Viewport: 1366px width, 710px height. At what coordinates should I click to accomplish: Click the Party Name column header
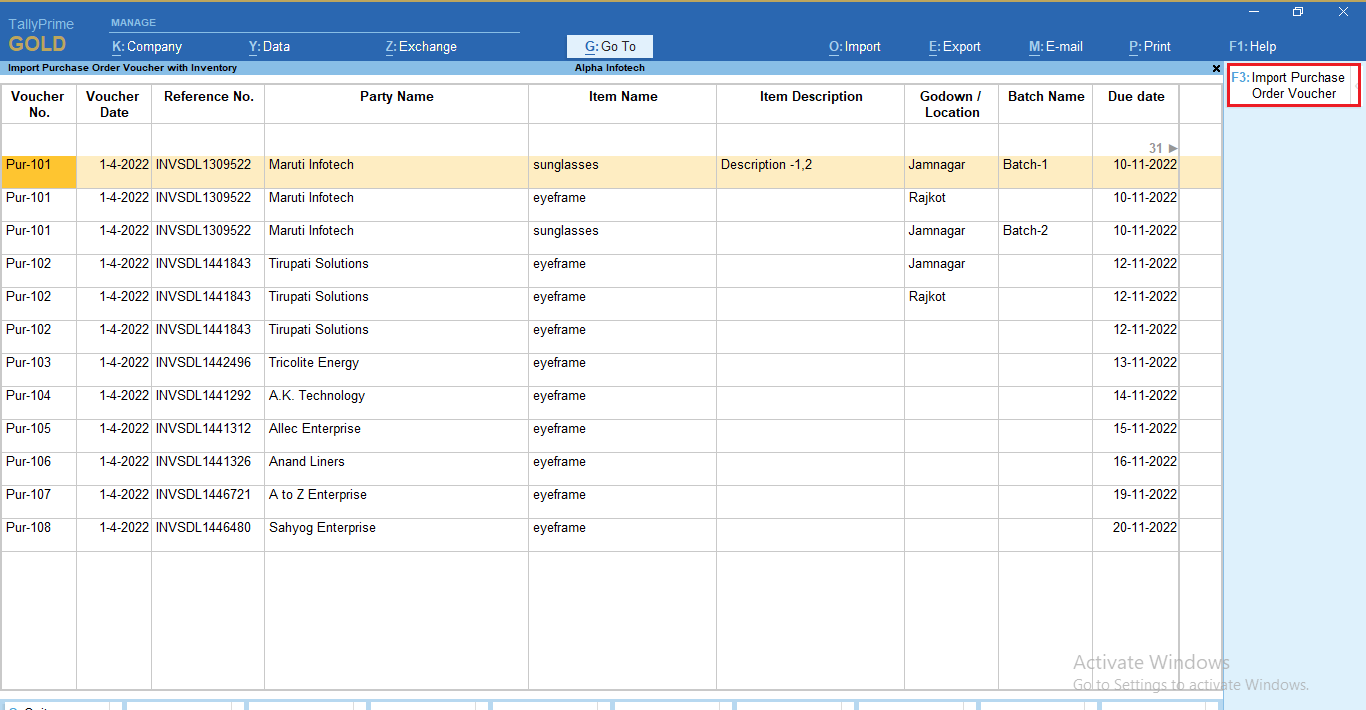click(396, 97)
